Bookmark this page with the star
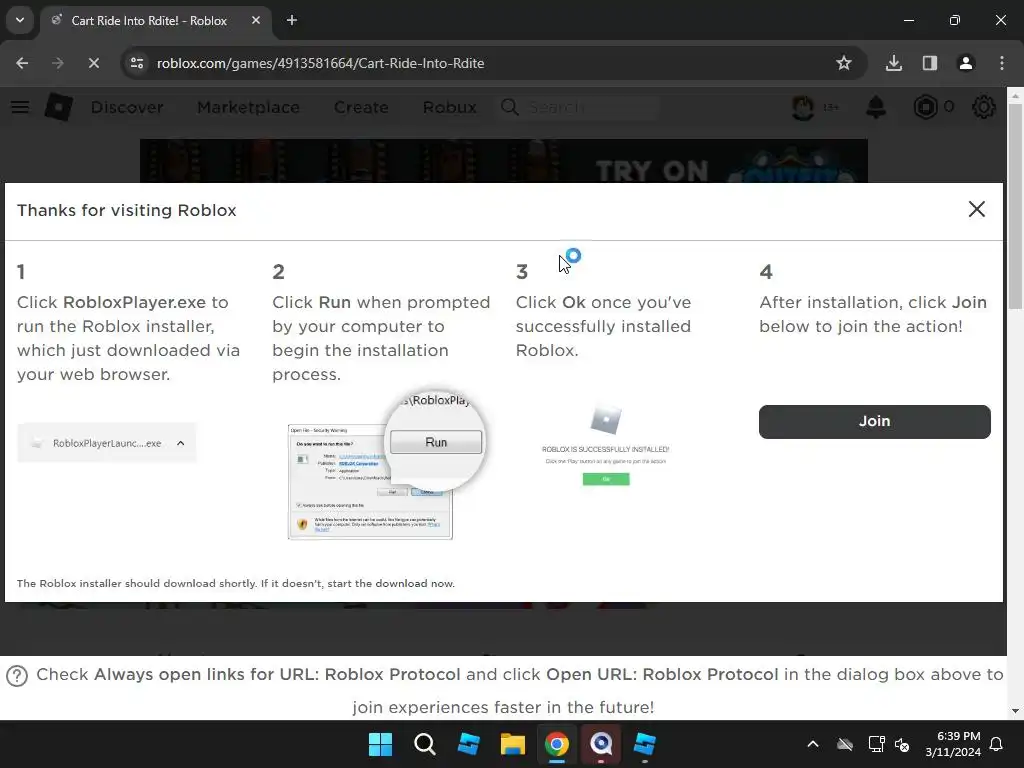 pos(844,63)
